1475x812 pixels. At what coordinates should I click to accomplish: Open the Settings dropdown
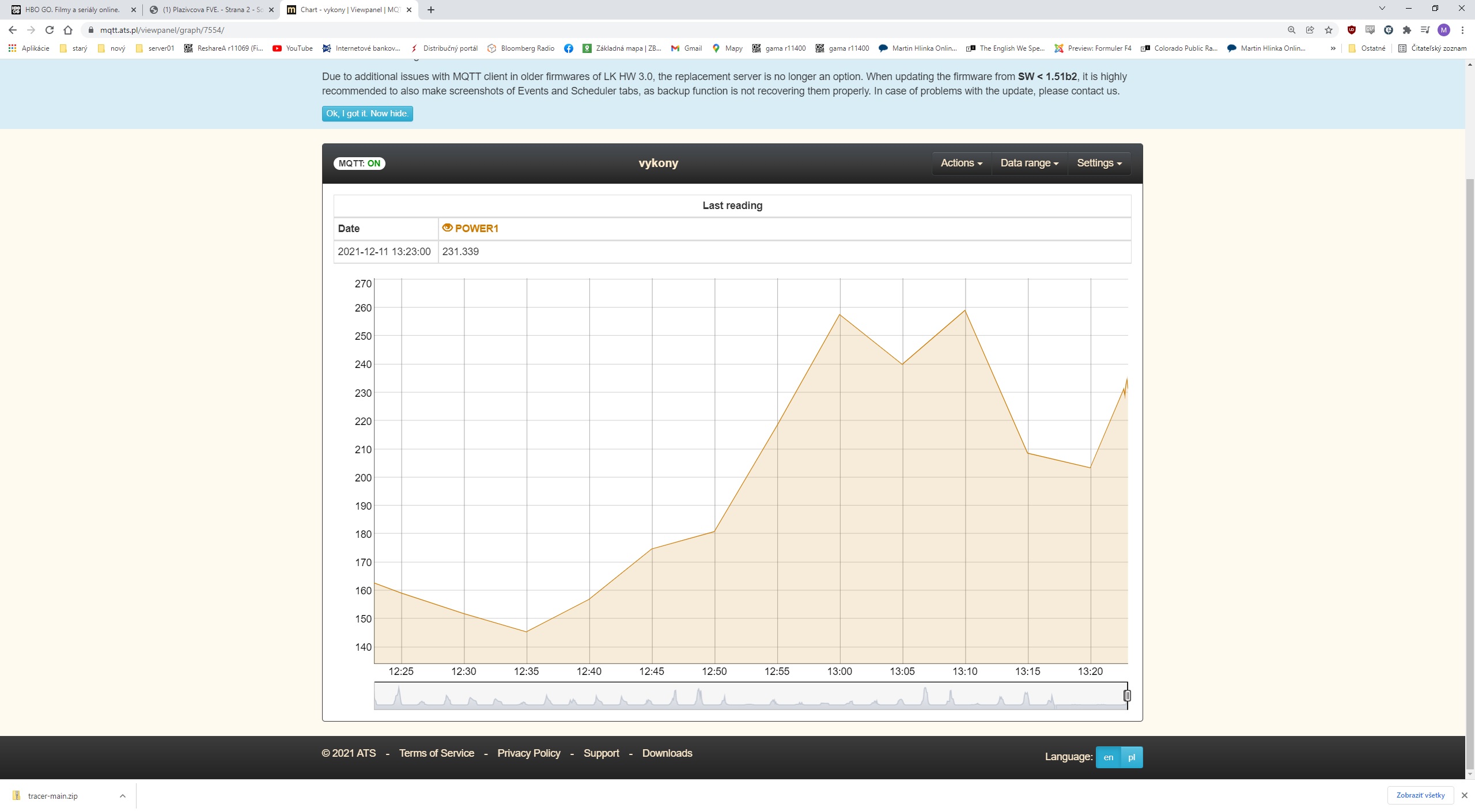[x=1099, y=164]
